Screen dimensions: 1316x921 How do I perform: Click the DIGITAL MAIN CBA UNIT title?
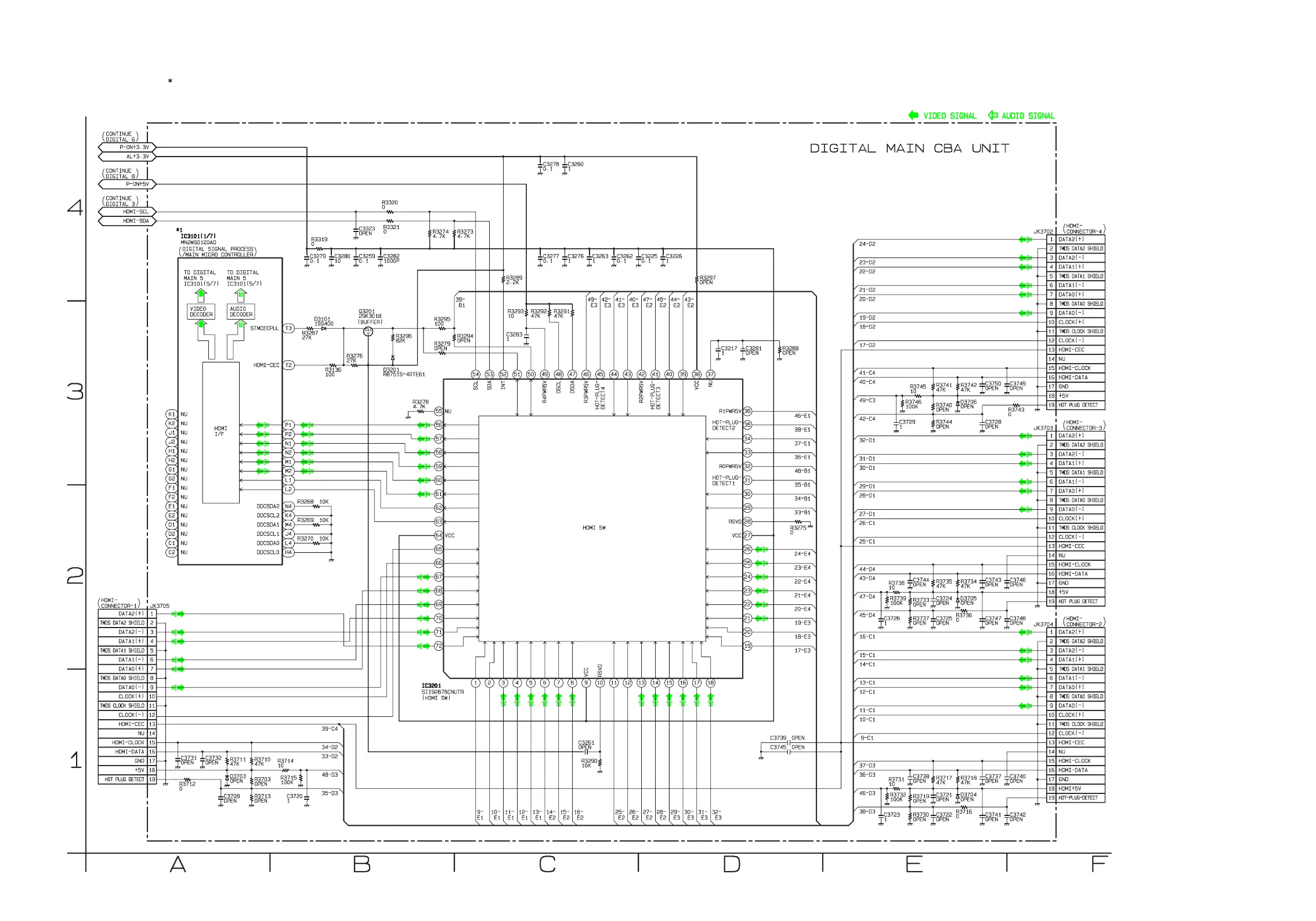(x=909, y=148)
